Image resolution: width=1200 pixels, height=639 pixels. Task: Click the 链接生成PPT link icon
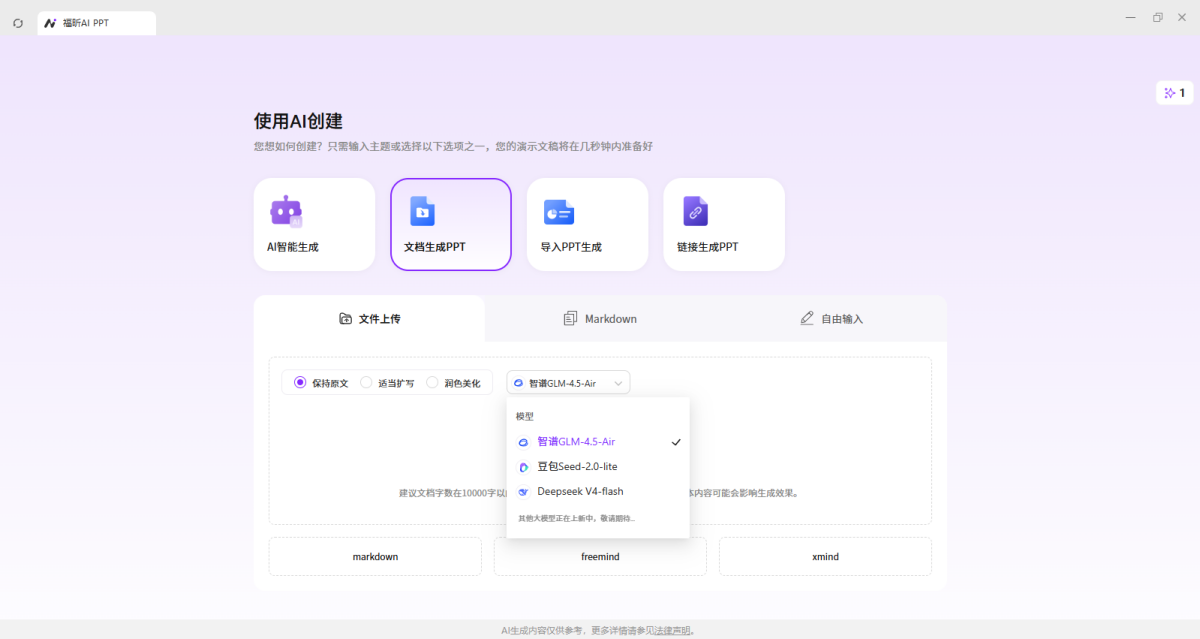point(695,211)
